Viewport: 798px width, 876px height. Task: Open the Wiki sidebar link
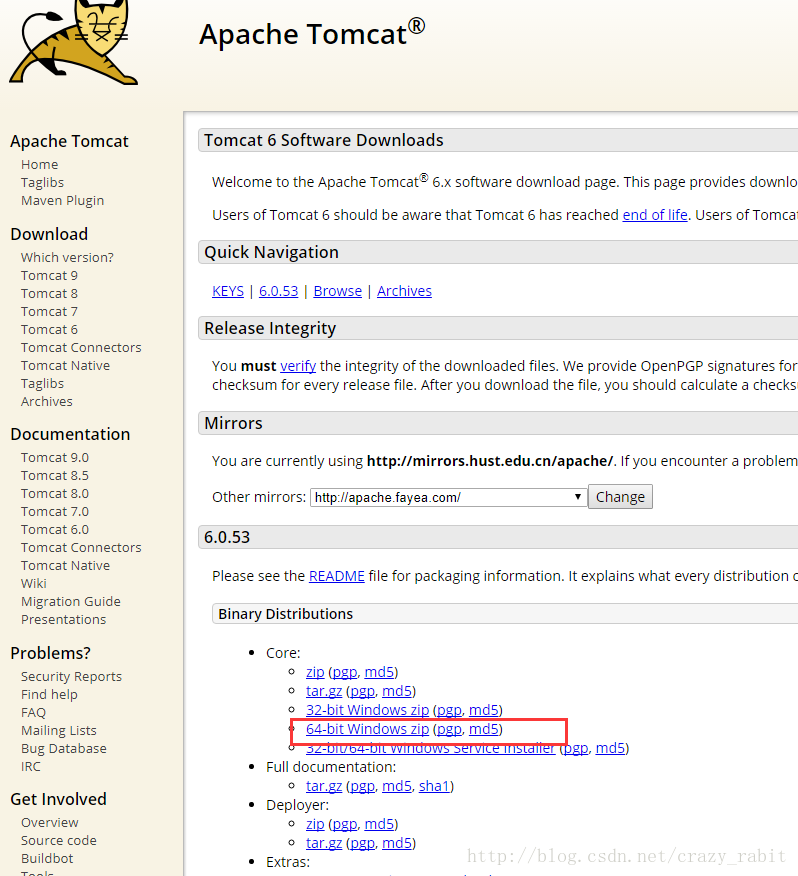pyautogui.click(x=34, y=583)
